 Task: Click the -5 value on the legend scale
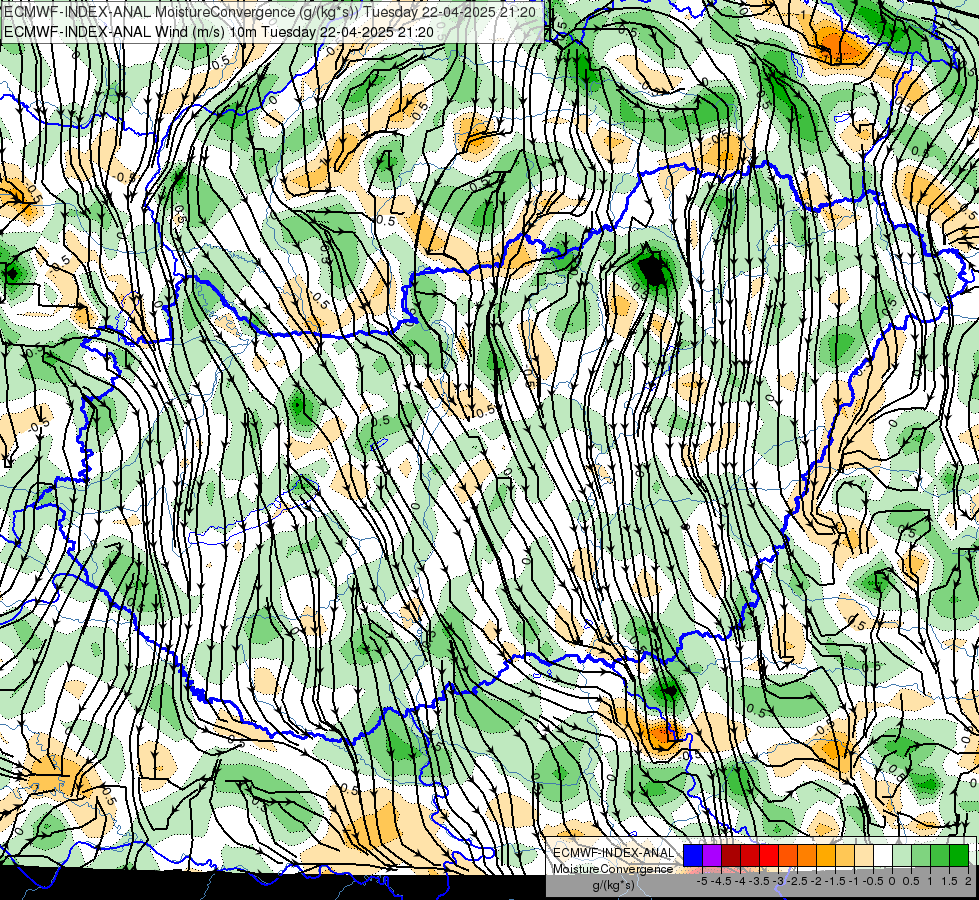(702, 881)
